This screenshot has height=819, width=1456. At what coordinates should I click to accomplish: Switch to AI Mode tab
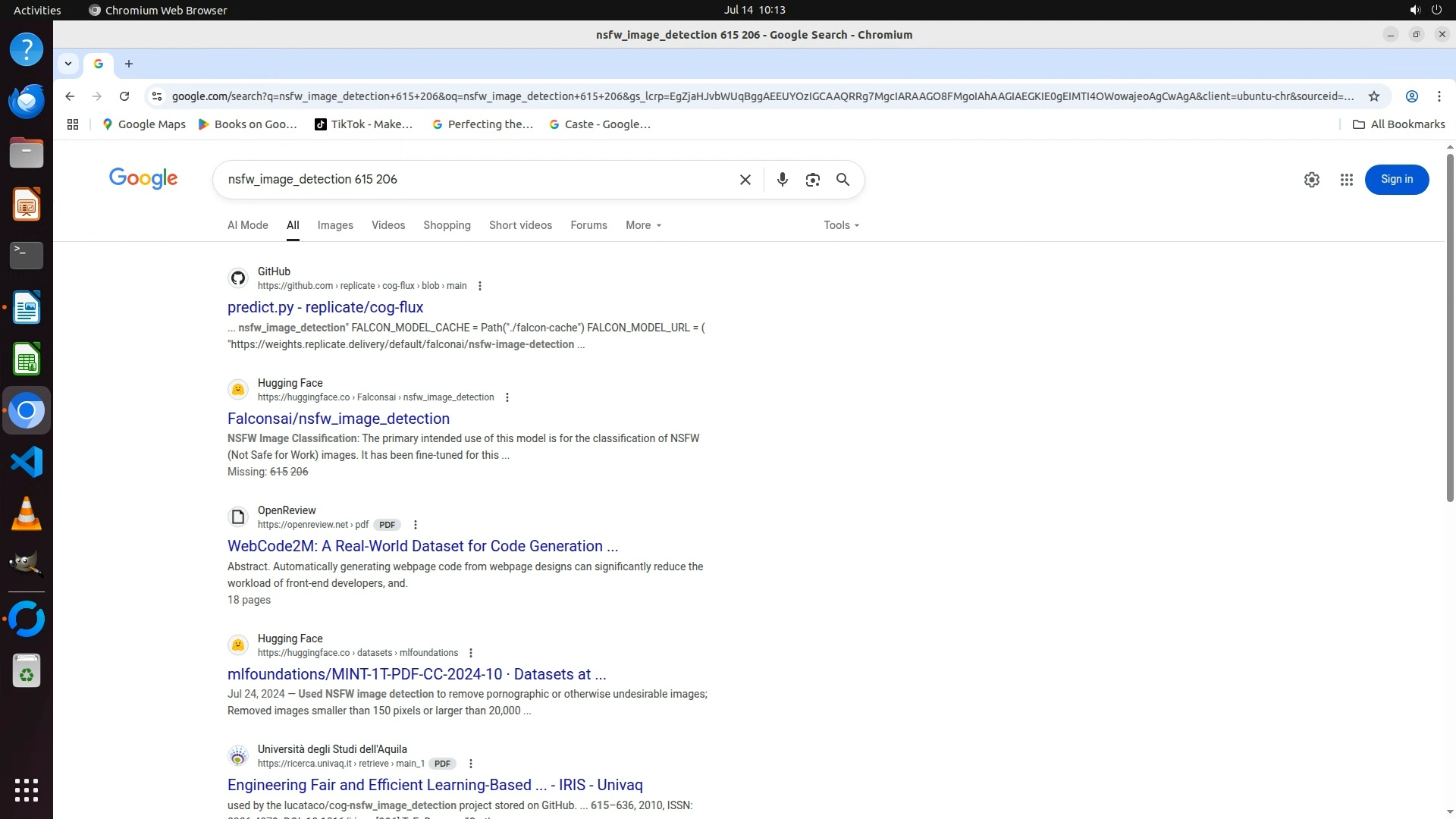pos(247,225)
